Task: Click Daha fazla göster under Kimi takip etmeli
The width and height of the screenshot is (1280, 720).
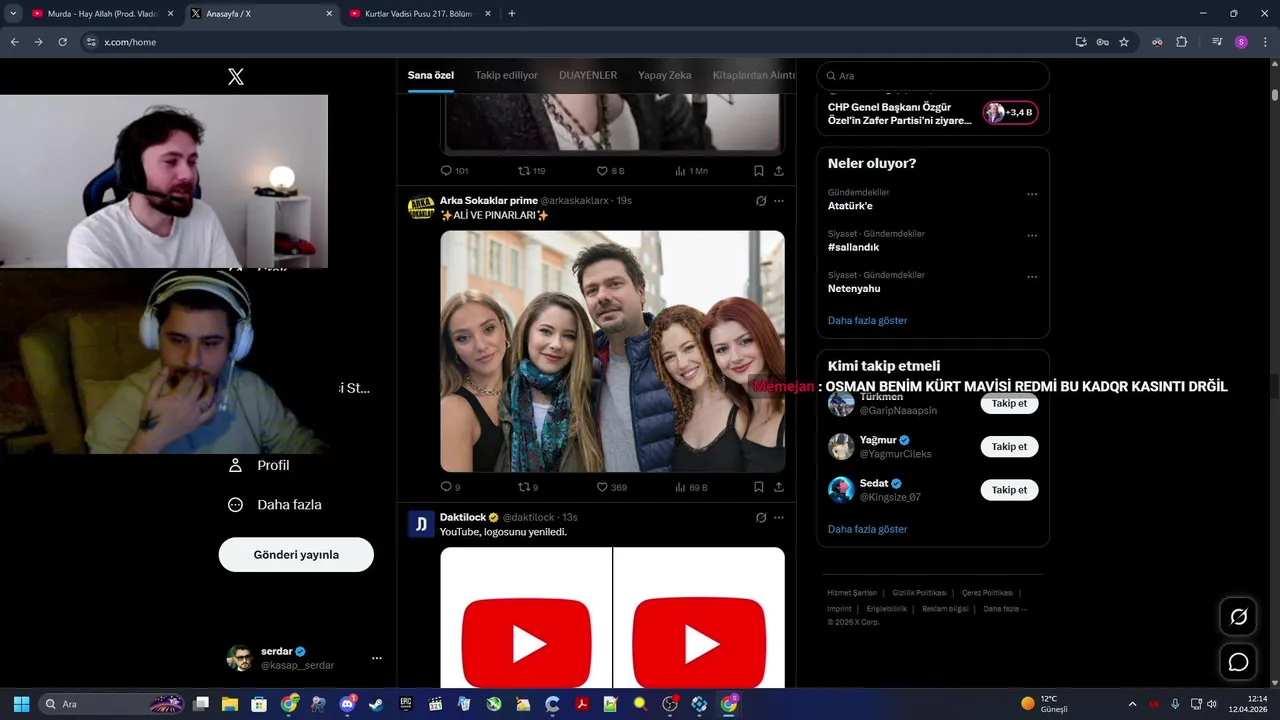Action: 867,529
